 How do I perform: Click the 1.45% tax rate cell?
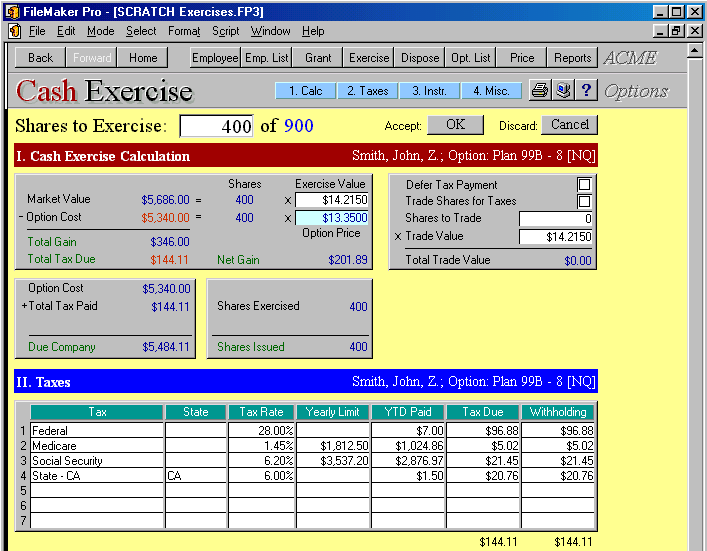(261, 445)
